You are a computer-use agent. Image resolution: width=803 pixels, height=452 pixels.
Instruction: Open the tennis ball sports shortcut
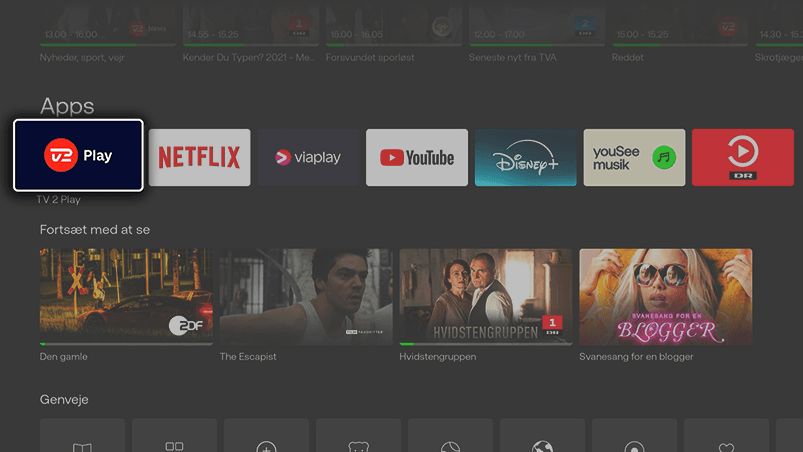pyautogui.click(x=450, y=436)
